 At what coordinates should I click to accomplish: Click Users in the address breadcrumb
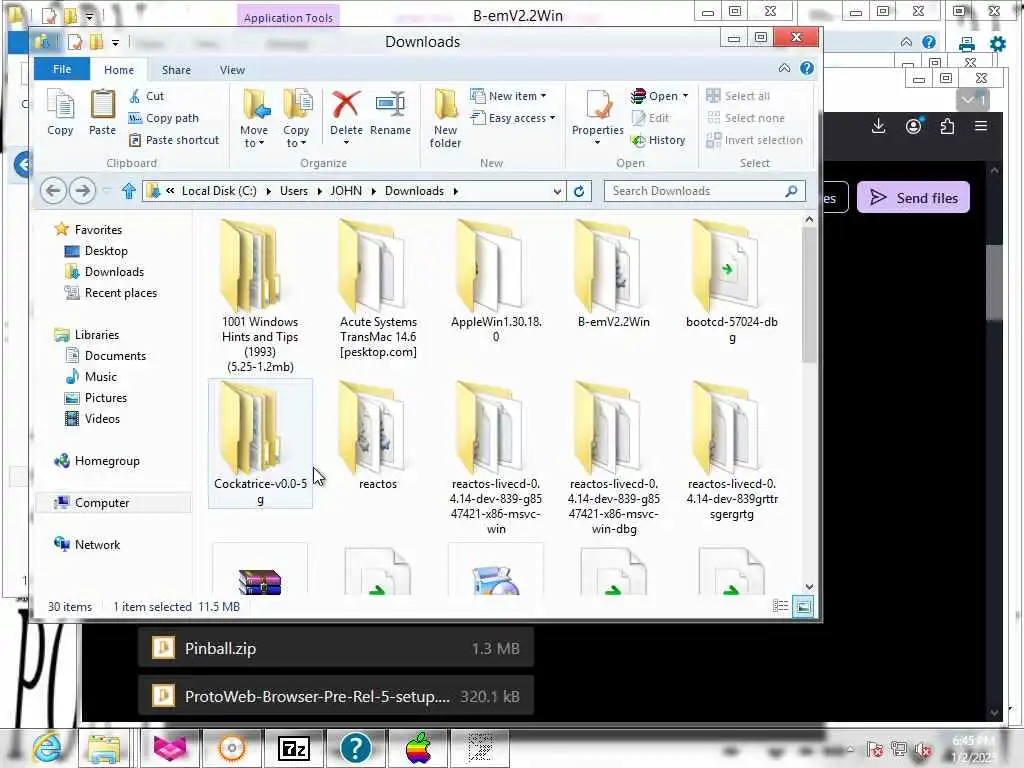coord(293,191)
